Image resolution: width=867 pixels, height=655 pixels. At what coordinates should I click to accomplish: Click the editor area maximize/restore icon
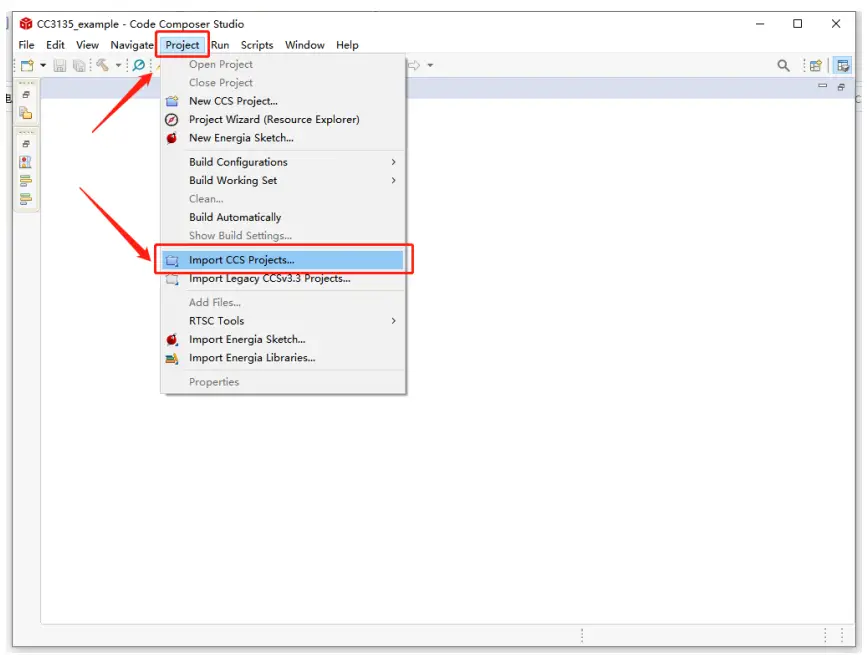click(x=841, y=87)
